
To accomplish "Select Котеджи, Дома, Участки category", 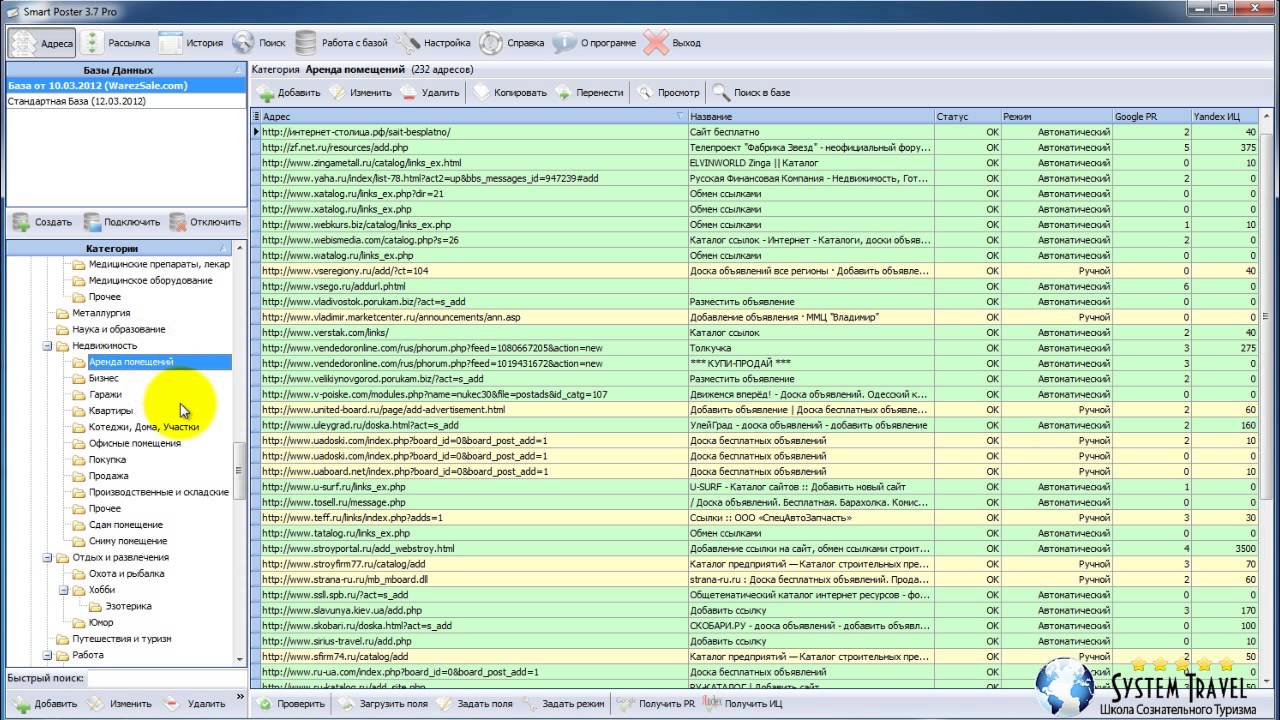I will [x=143, y=427].
